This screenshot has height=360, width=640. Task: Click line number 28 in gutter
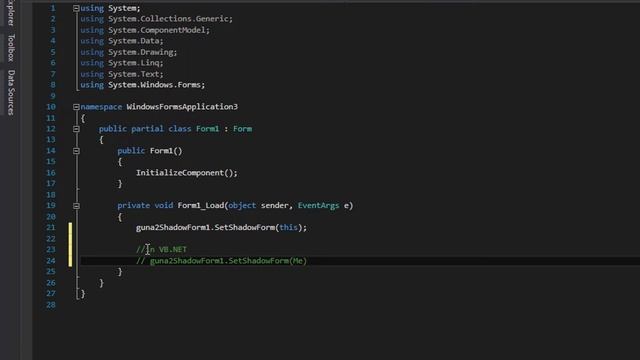point(51,305)
